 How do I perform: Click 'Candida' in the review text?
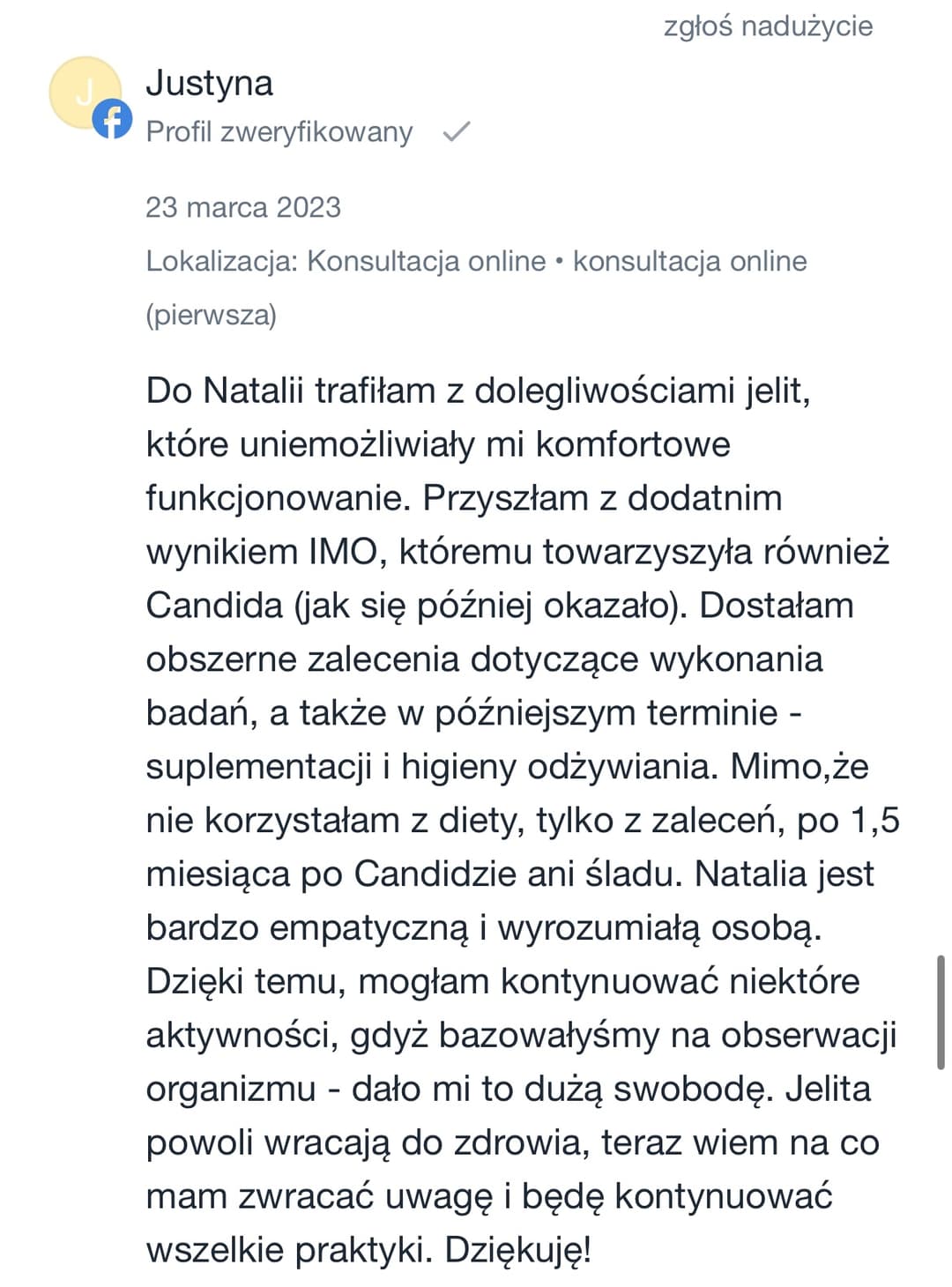pos(214,606)
